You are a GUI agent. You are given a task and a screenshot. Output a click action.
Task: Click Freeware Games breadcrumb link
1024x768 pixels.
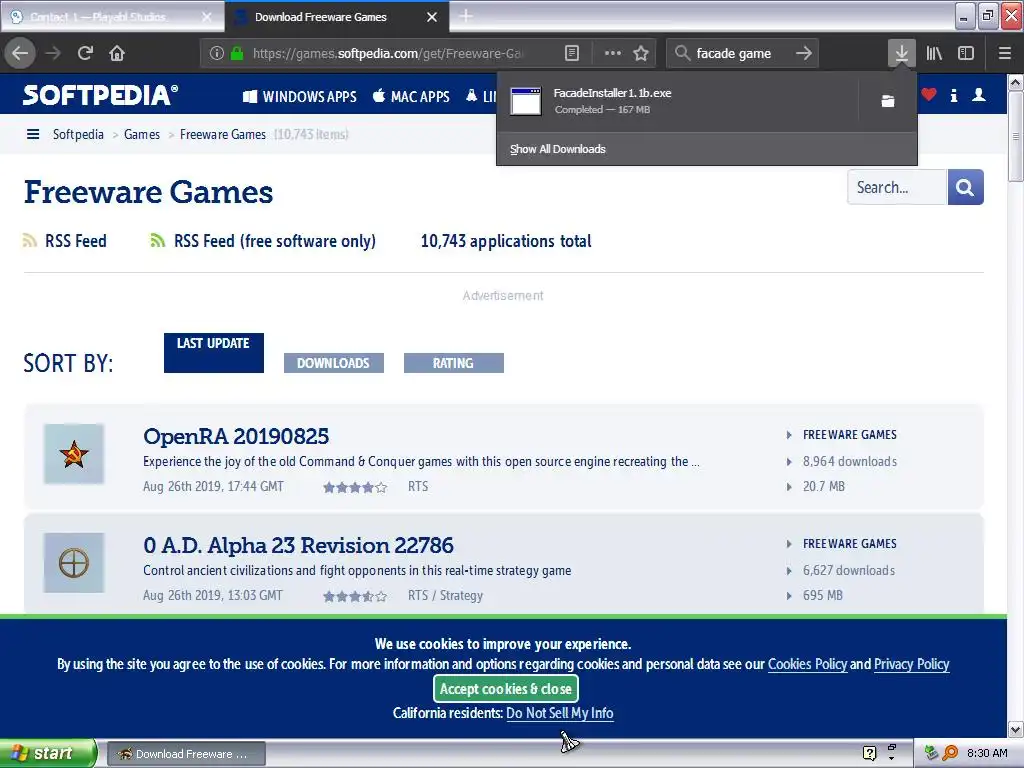coord(223,134)
